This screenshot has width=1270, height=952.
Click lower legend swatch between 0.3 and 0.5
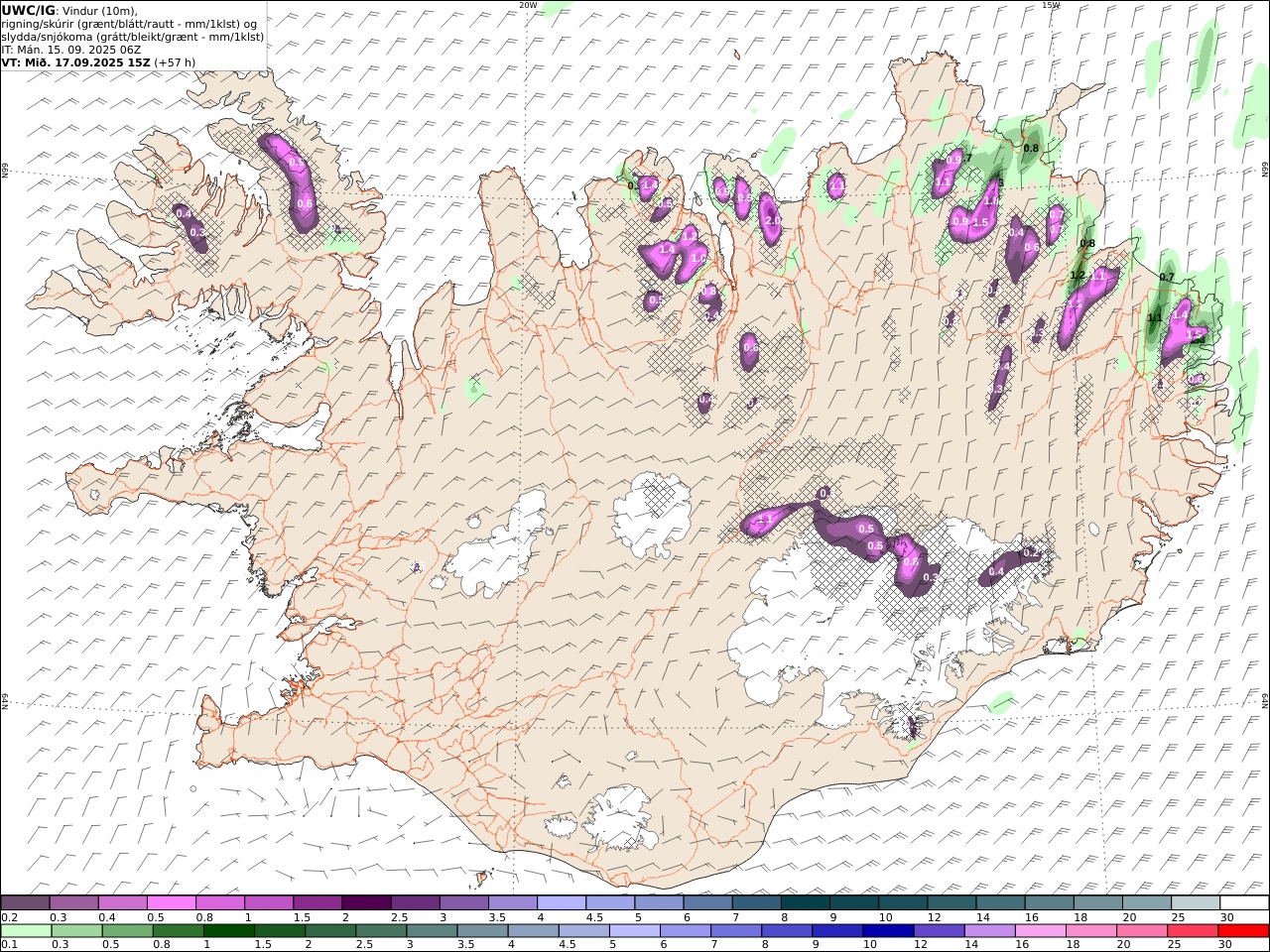76,931
